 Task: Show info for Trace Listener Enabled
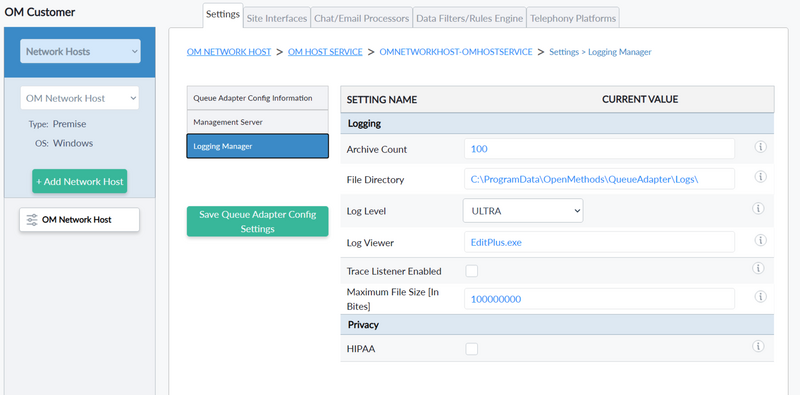coord(758,268)
